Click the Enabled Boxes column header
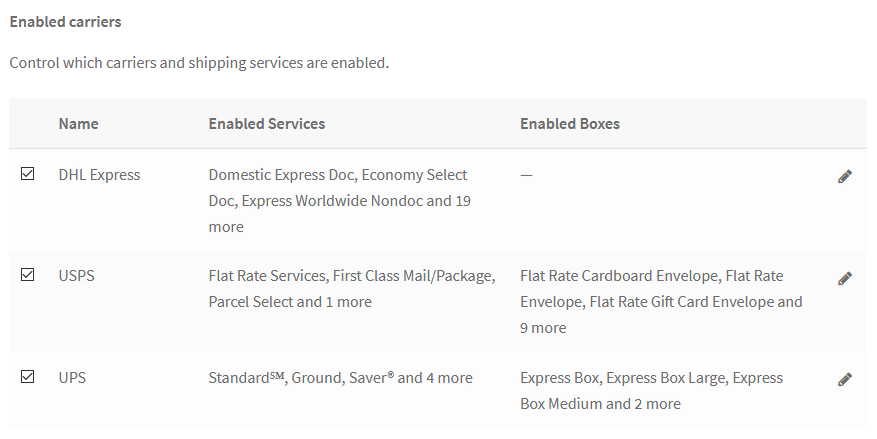The height and width of the screenshot is (439, 877). pos(570,124)
